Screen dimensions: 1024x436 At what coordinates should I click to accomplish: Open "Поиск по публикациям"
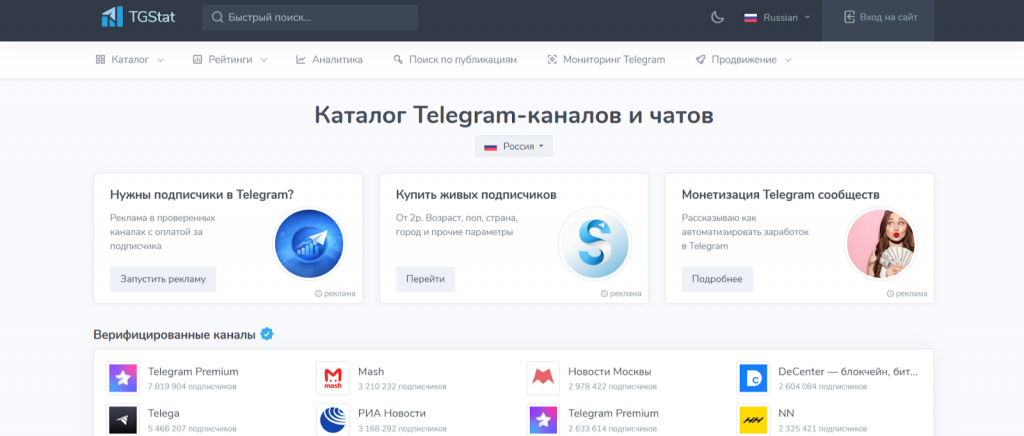[455, 59]
